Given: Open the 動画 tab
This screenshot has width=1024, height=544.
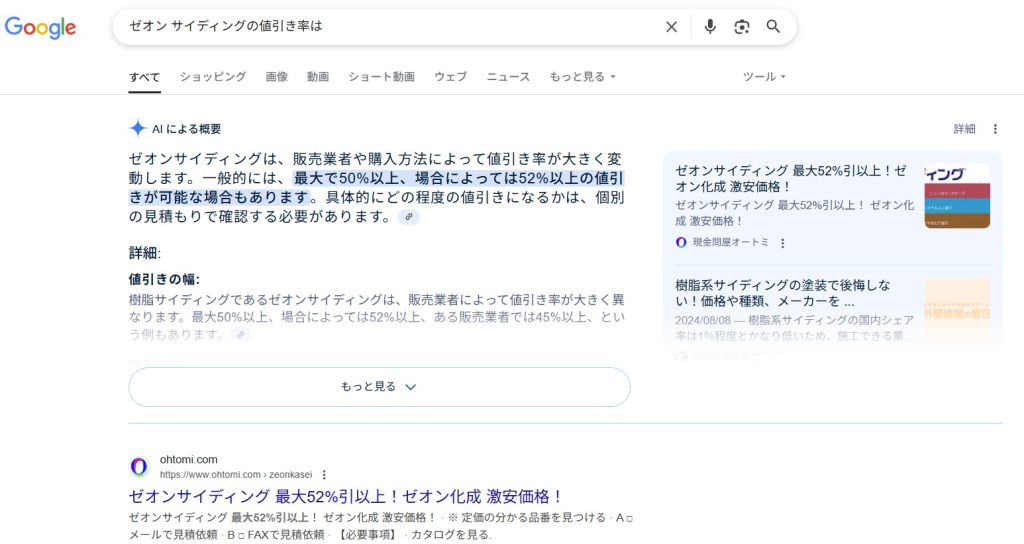Looking at the screenshot, I should [x=318, y=76].
